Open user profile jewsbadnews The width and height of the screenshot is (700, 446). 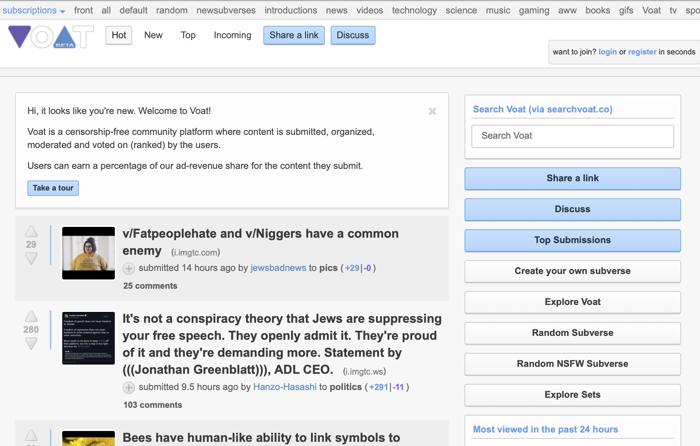278,268
